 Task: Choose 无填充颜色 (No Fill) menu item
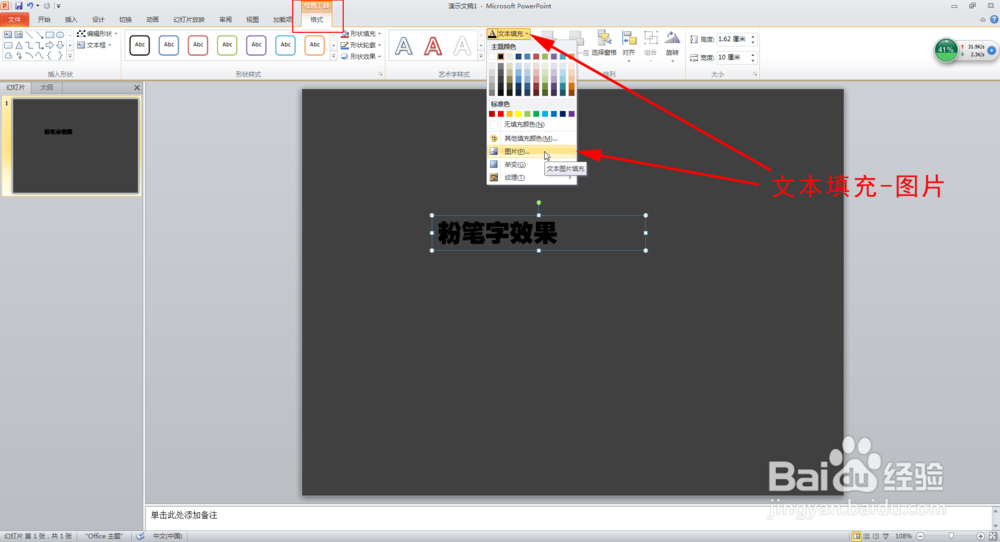point(532,124)
